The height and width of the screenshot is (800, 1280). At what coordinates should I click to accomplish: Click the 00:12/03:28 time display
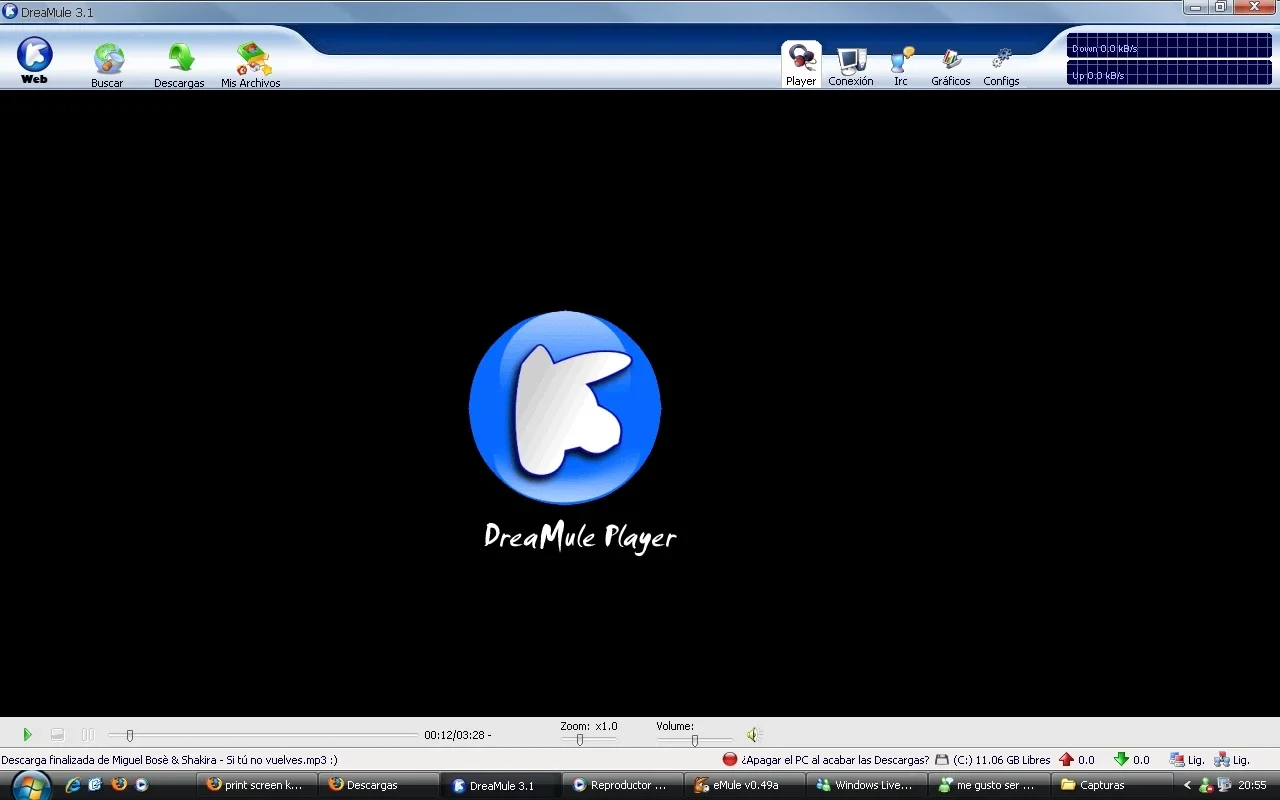457,735
